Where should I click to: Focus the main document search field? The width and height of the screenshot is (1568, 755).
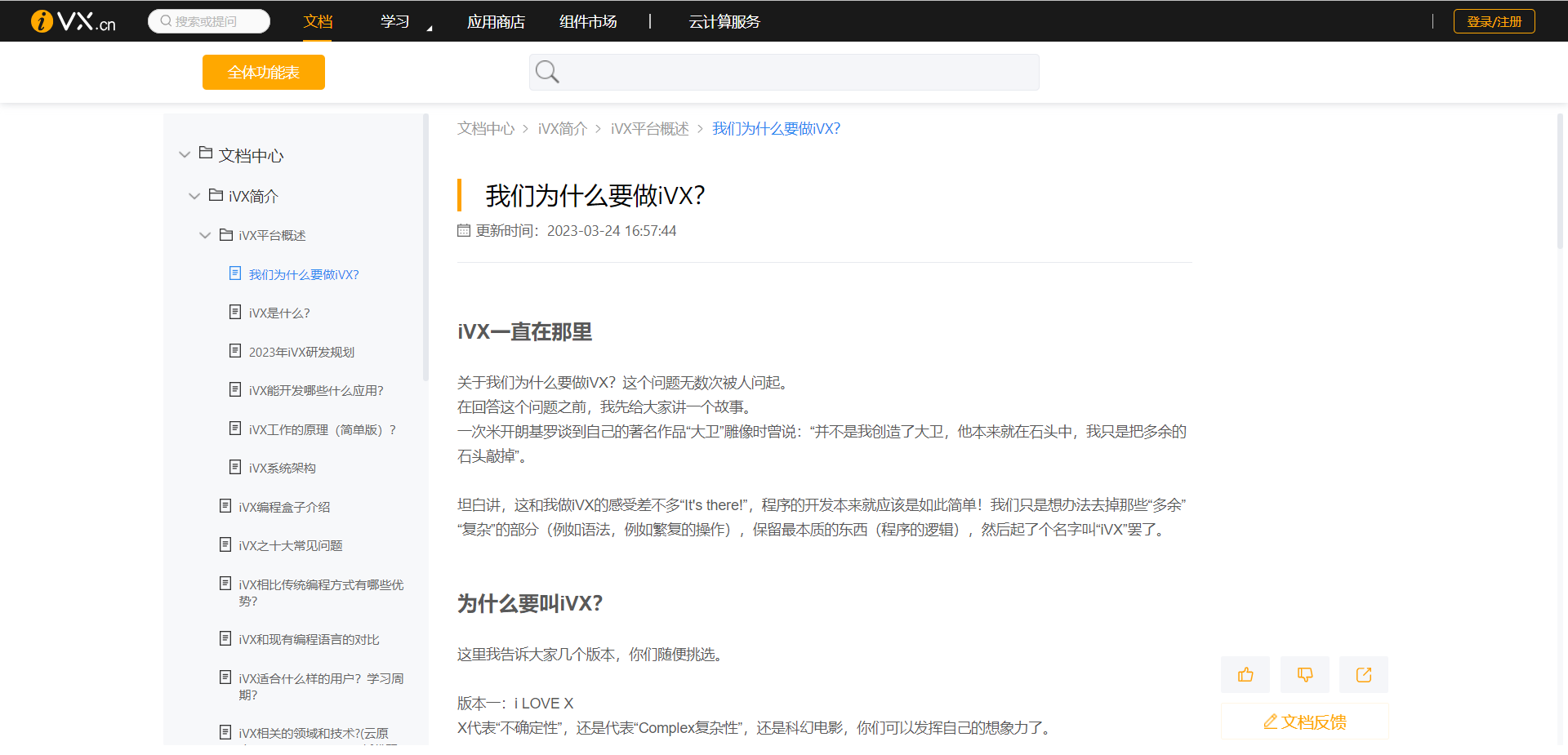[x=784, y=73]
